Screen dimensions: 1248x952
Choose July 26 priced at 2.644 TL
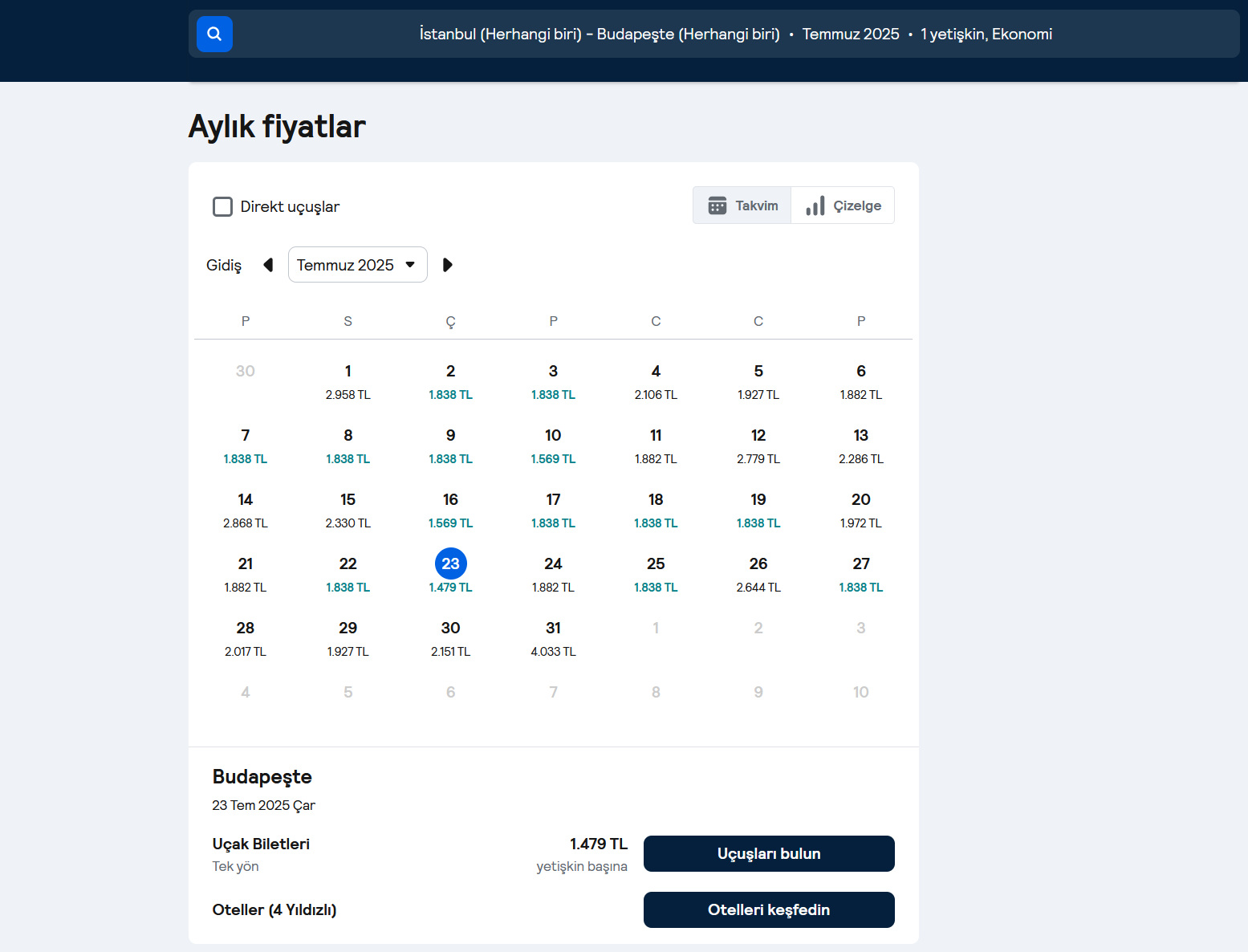click(x=758, y=574)
